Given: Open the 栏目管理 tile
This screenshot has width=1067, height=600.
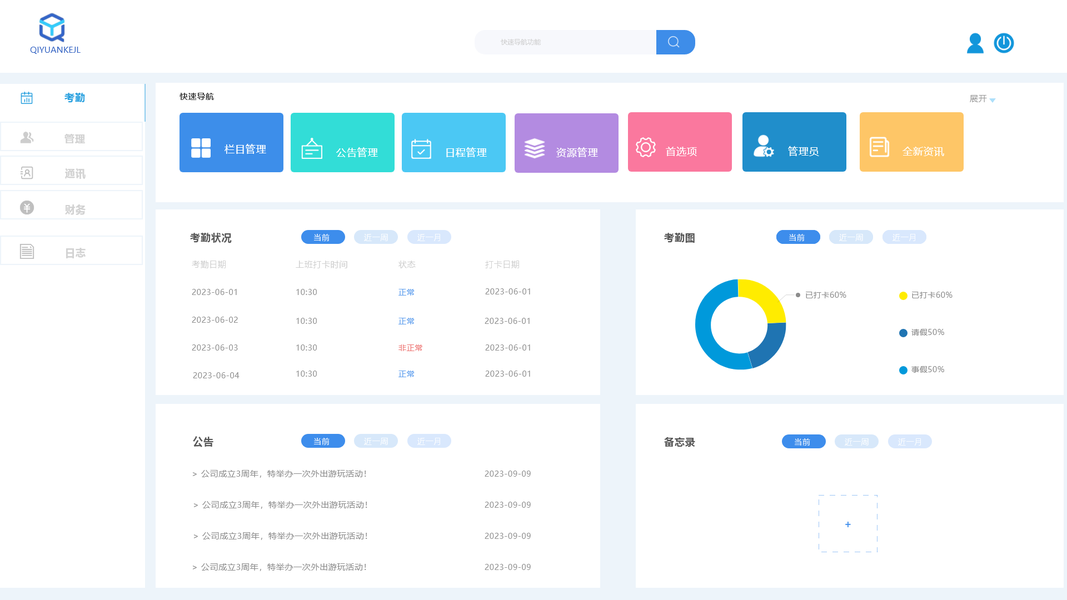Looking at the screenshot, I should [x=231, y=142].
